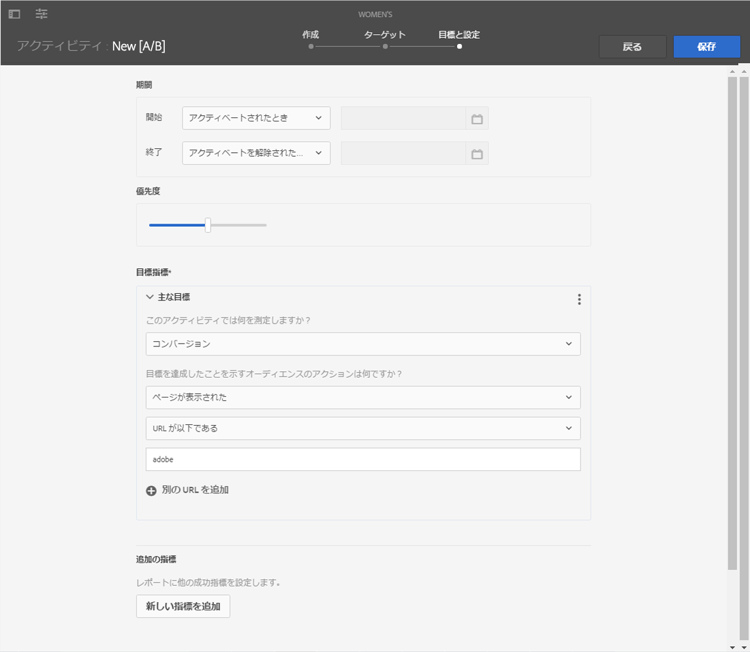750x652 pixels.
Task: Click the 別の URL を追加 link
Action: coord(195,490)
